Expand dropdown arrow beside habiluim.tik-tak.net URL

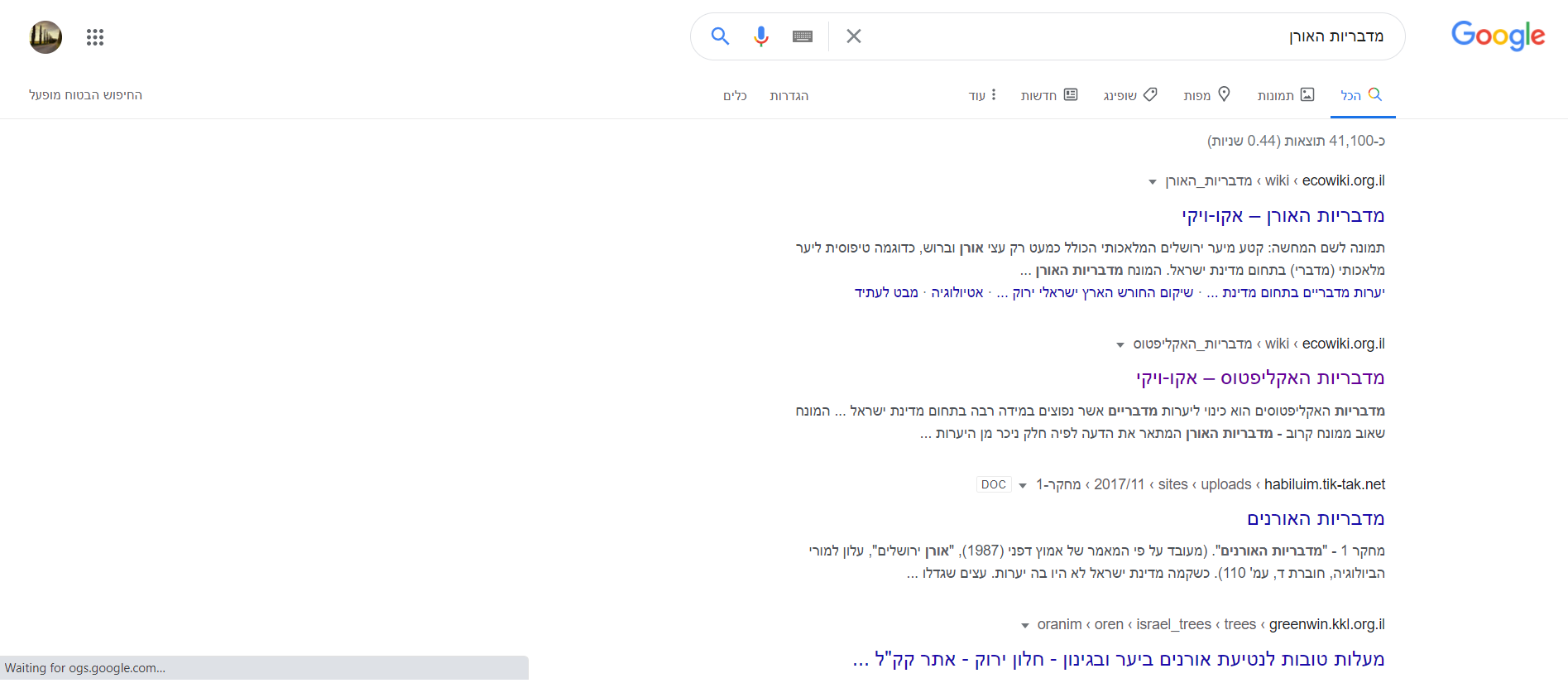pyautogui.click(x=1023, y=486)
